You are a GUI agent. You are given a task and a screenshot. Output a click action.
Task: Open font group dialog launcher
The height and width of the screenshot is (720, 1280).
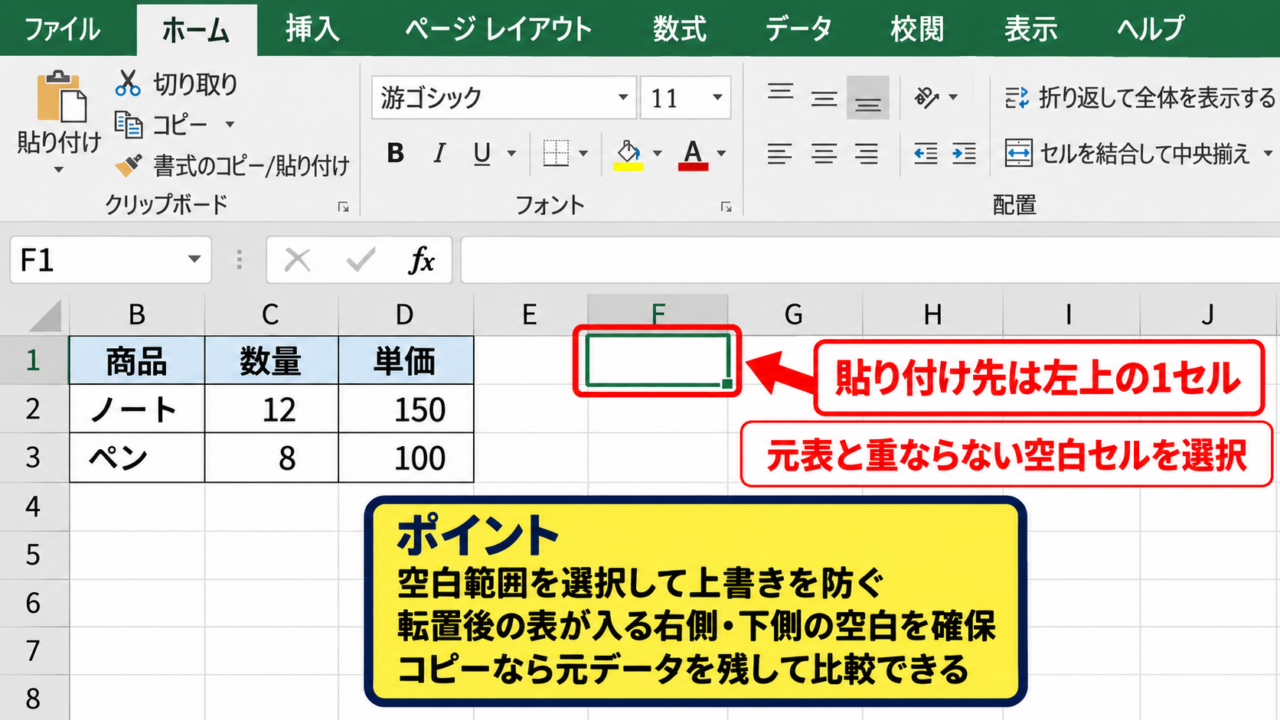tap(725, 207)
